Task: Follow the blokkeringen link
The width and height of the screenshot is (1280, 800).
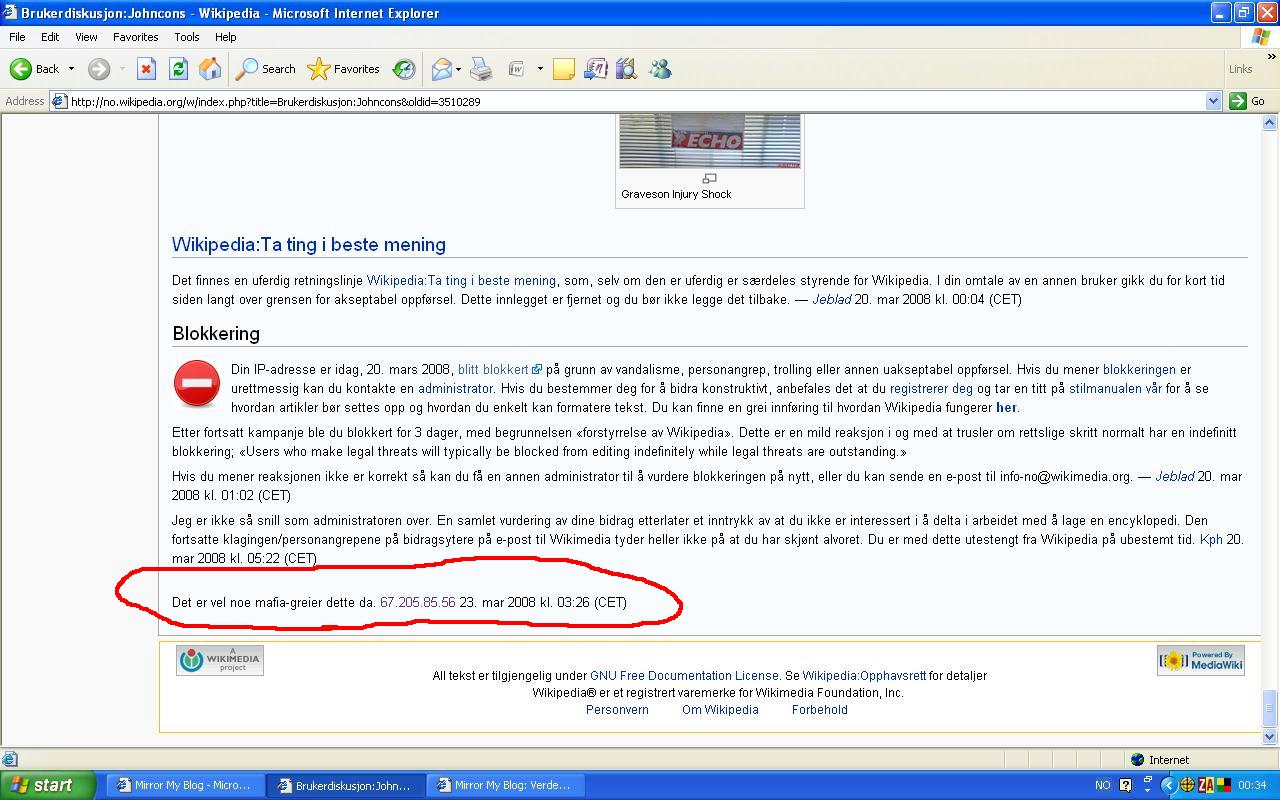Action: tap(1139, 369)
